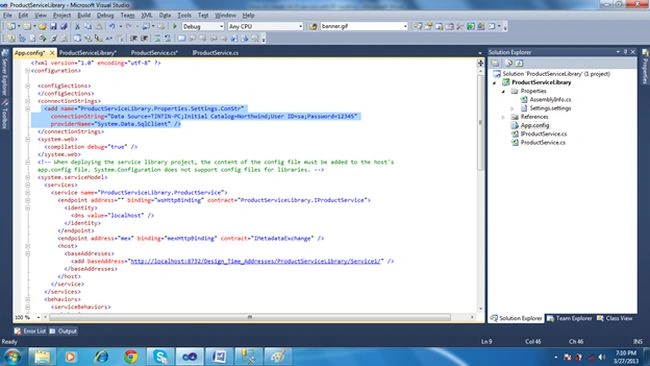
Task: Click the Extension Manager toolbar icon
Action: (481, 27)
